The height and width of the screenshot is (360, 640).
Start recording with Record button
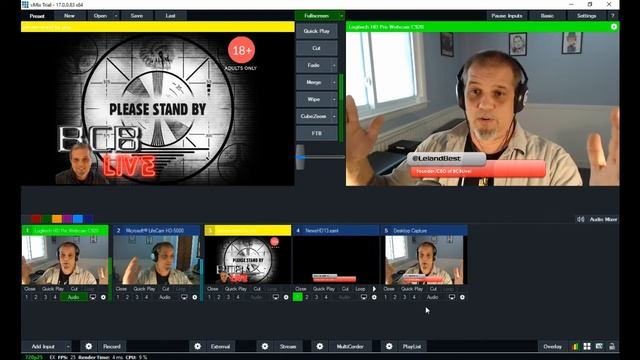coord(112,347)
